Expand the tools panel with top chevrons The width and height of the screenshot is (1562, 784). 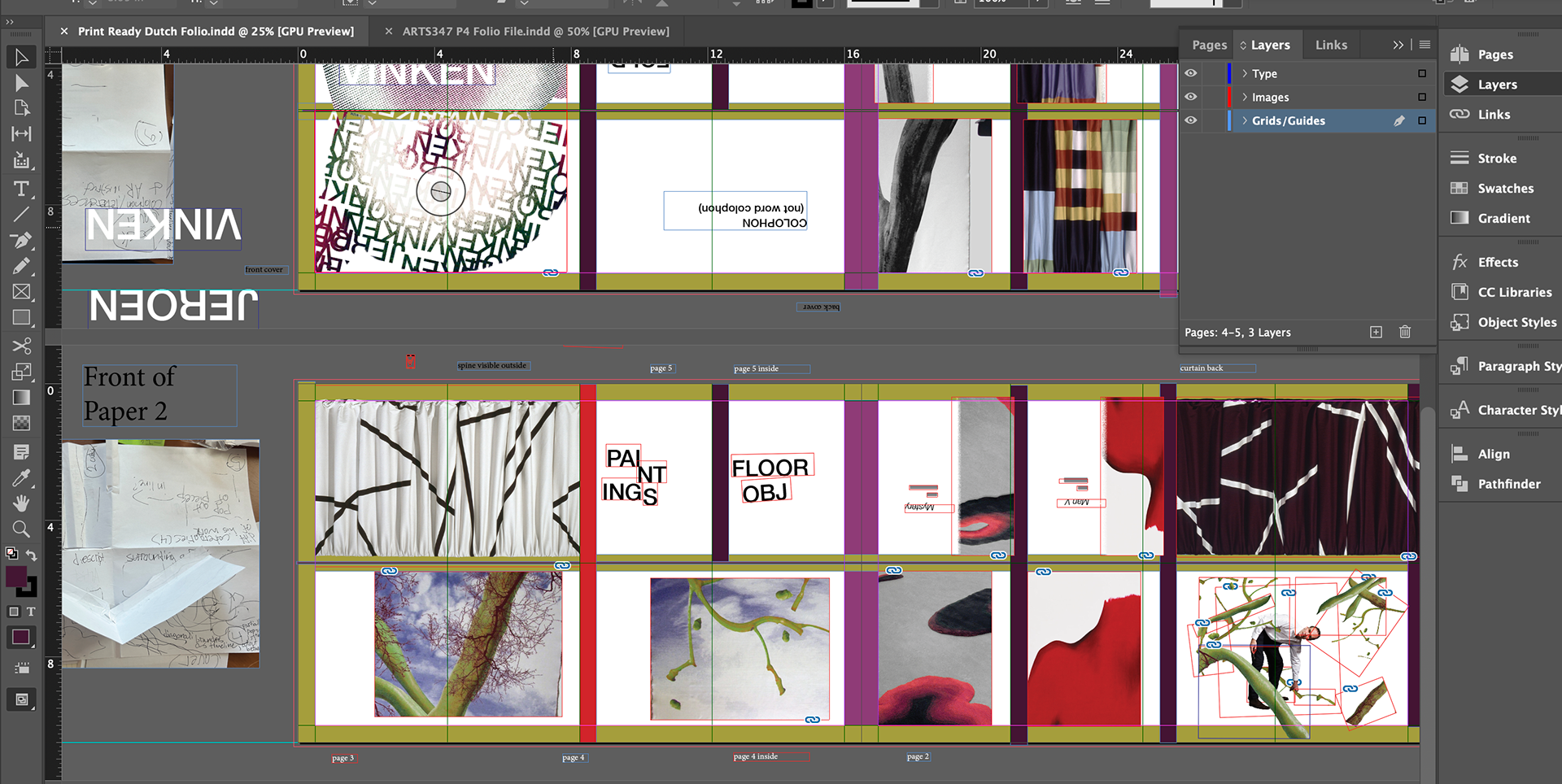10,22
